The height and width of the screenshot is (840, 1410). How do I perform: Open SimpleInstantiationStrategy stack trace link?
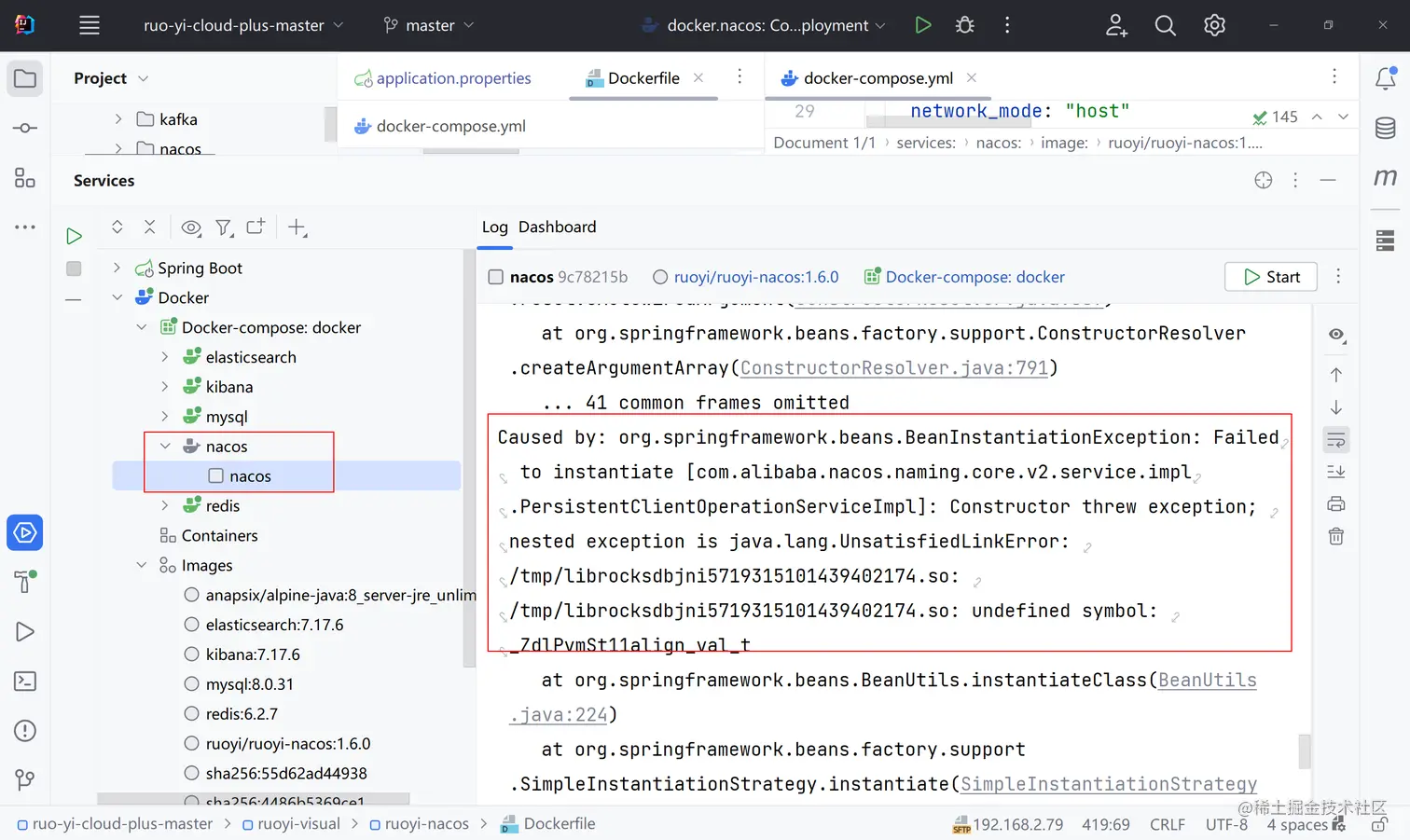[1109, 784]
